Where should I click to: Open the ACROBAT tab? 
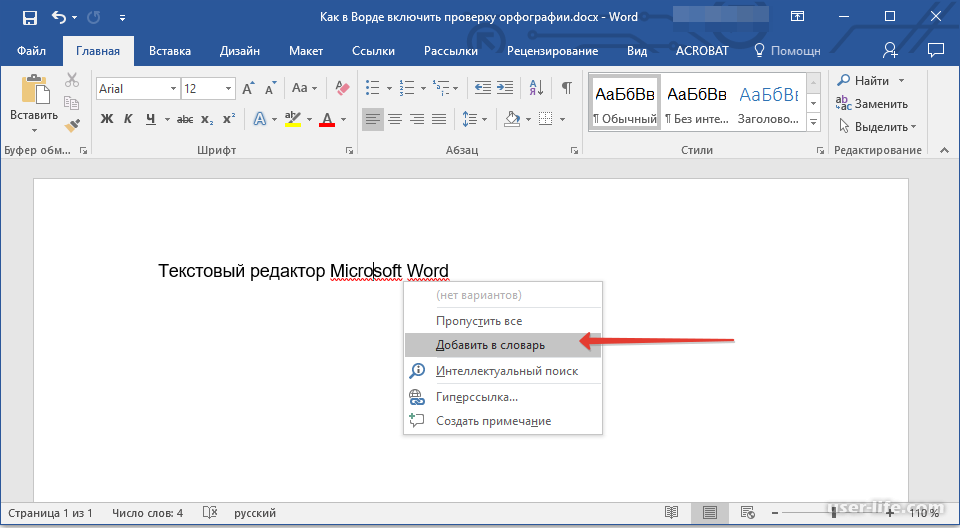pyautogui.click(x=702, y=51)
